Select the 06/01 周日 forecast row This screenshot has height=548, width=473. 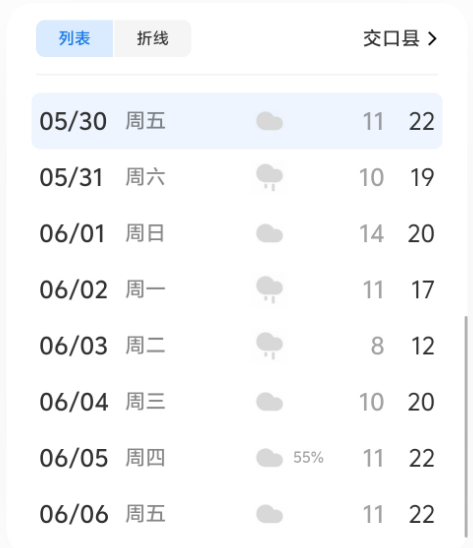pos(237,233)
